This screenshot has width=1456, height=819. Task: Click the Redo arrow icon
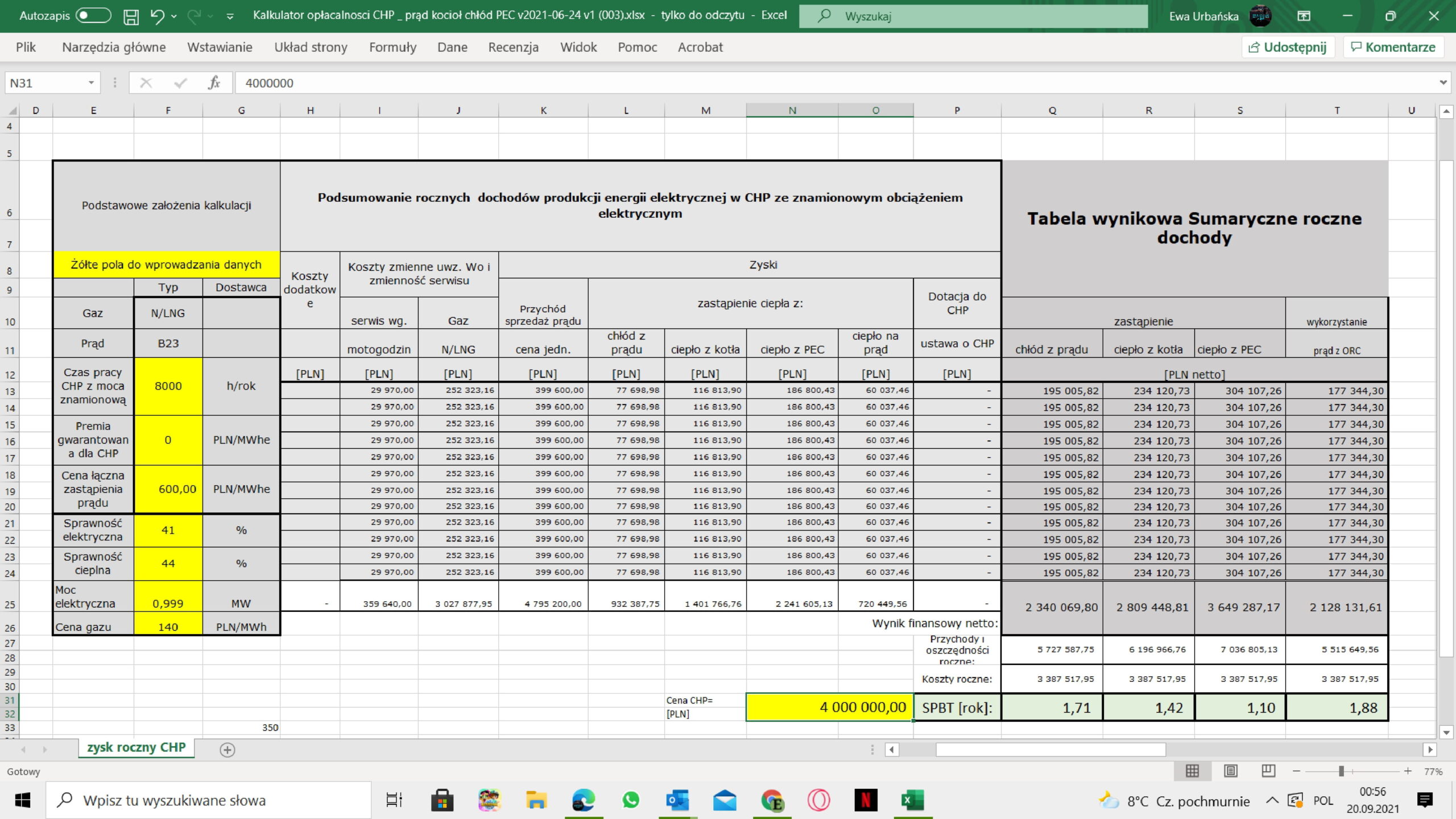(x=194, y=16)
